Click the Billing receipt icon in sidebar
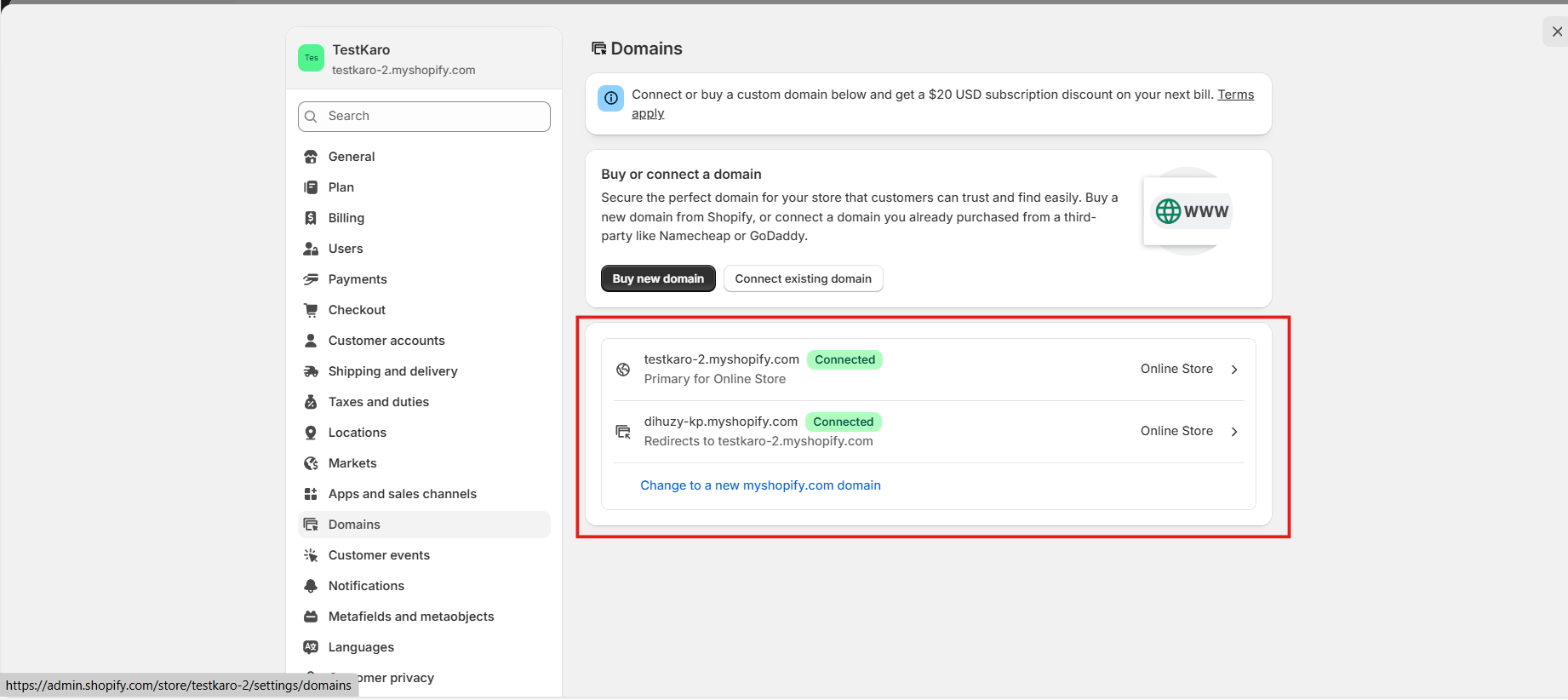 [x=311, y=218]
